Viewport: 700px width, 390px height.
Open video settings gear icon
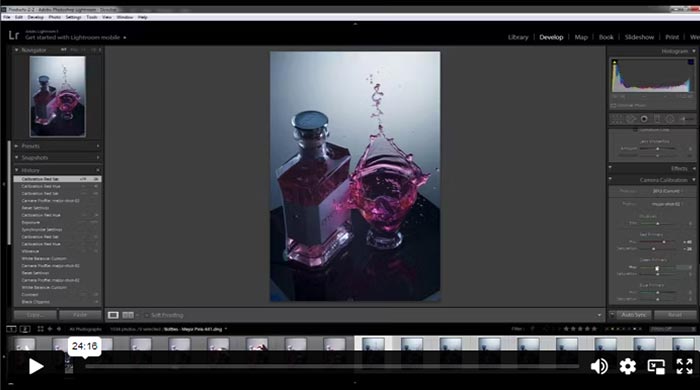tap(628, 366)
